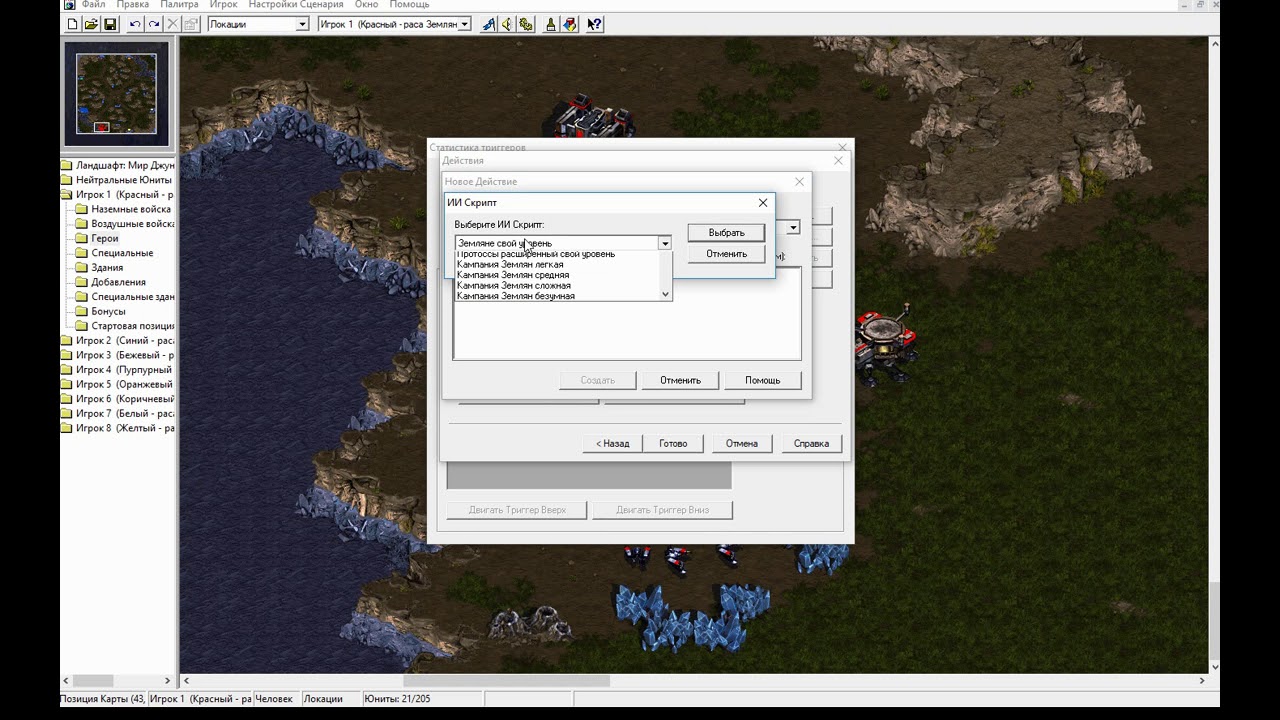This screenshot has width=1280, height=720.
Task: Click folder icon beside Наземные войска
Action: pyautogui.click(x=82, y=209)
